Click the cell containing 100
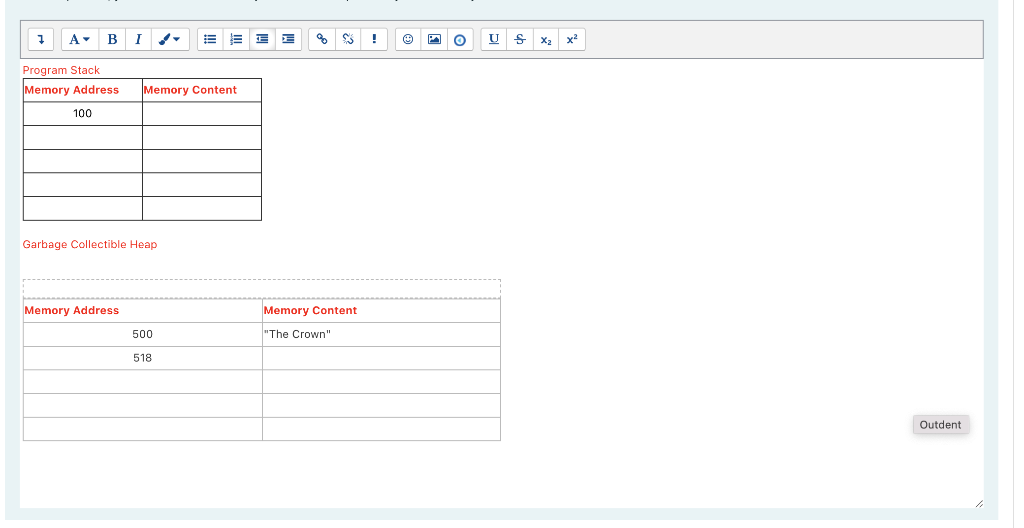 pyautogui.click(x=83, y=114)
